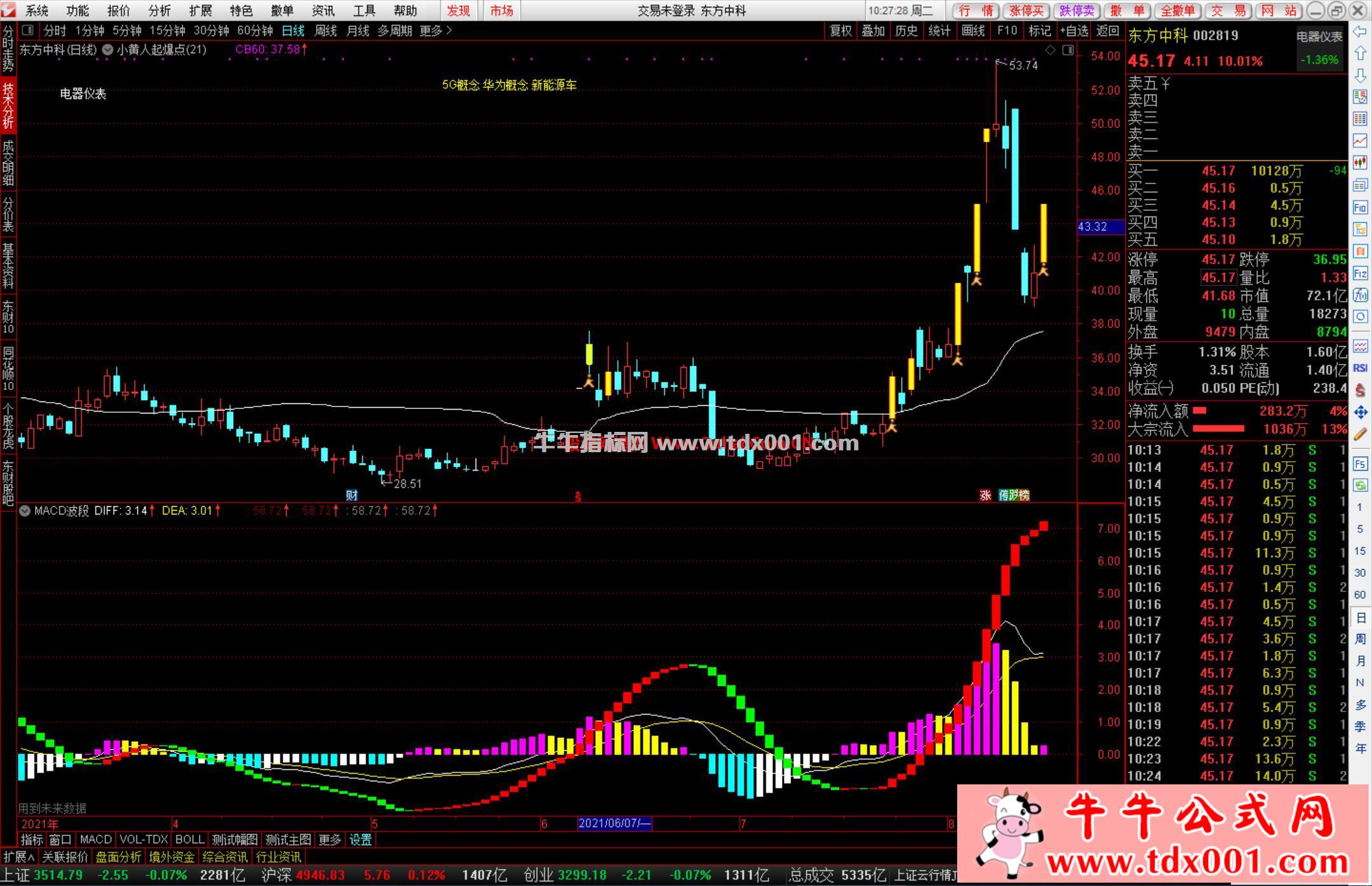Select the 周 weekly period in right toolbar

click(1360, 638)
